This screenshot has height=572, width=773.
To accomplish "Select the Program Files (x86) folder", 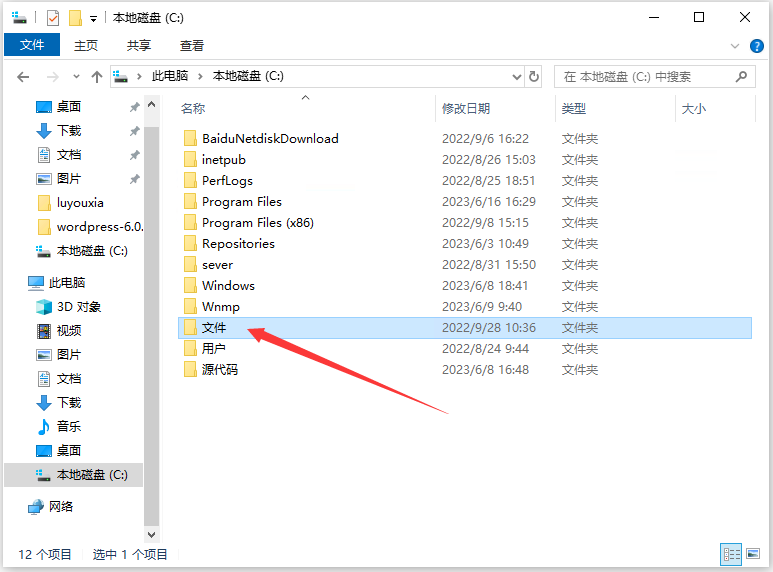I will coord(258,223).
